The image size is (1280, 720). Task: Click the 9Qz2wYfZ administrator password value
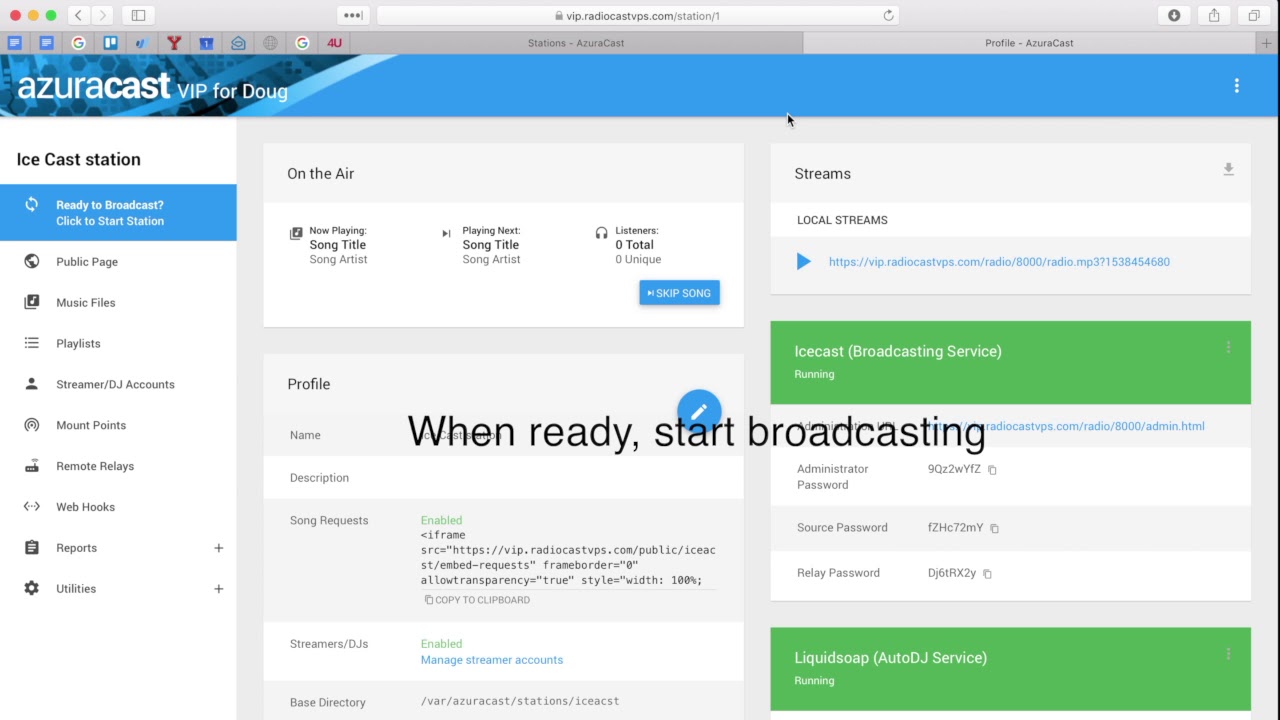point(954,469)
